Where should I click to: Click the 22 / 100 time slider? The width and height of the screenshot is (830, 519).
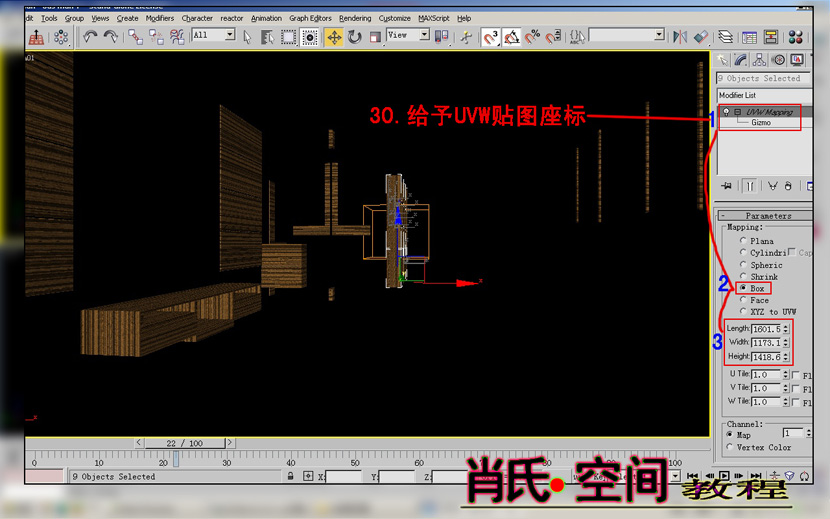coord(185,443)
